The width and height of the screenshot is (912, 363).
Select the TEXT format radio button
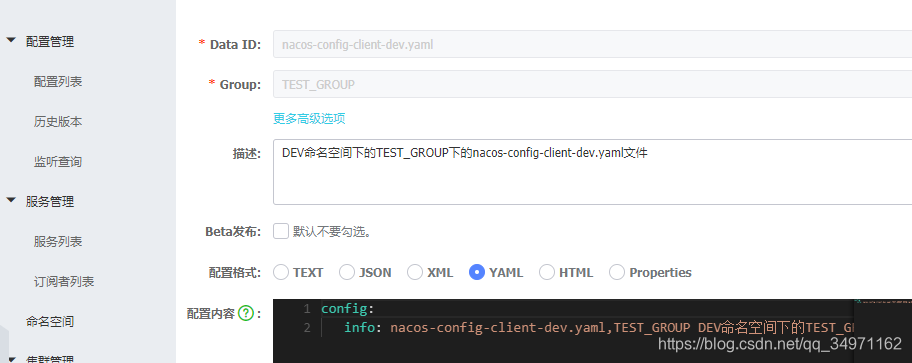(281, 272)
